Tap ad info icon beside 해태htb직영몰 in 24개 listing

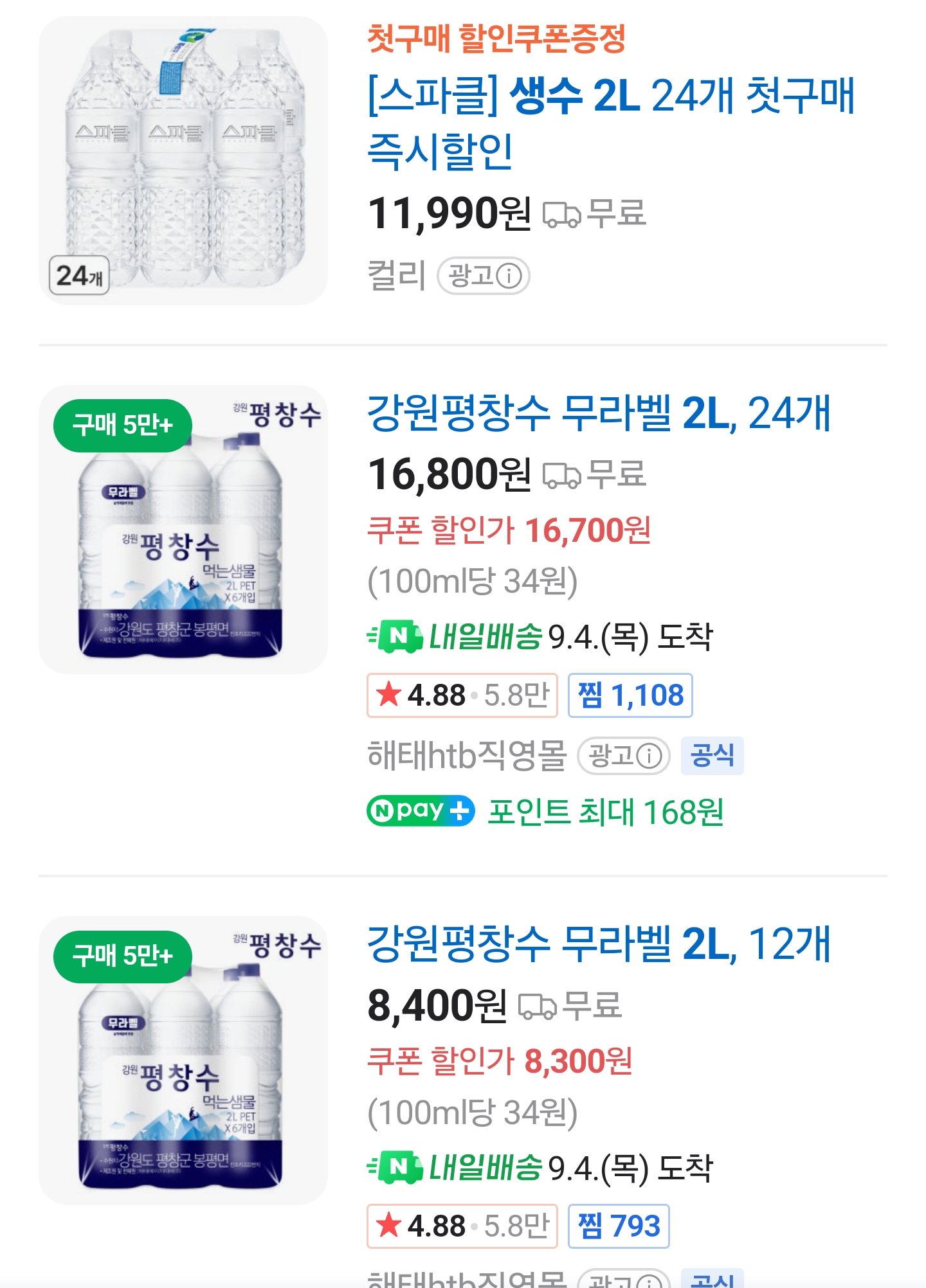pos(649,756)
